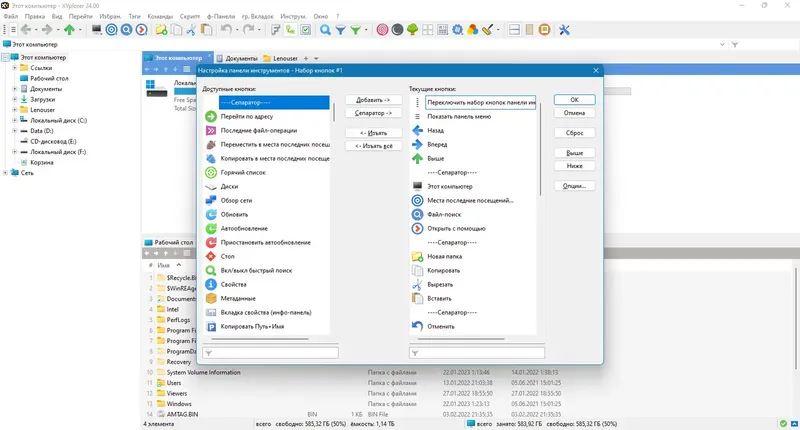The height and width of the screenshot is (430, 800).
Task: Switch to the 'Документы' tab
Action: pos(237,59)
